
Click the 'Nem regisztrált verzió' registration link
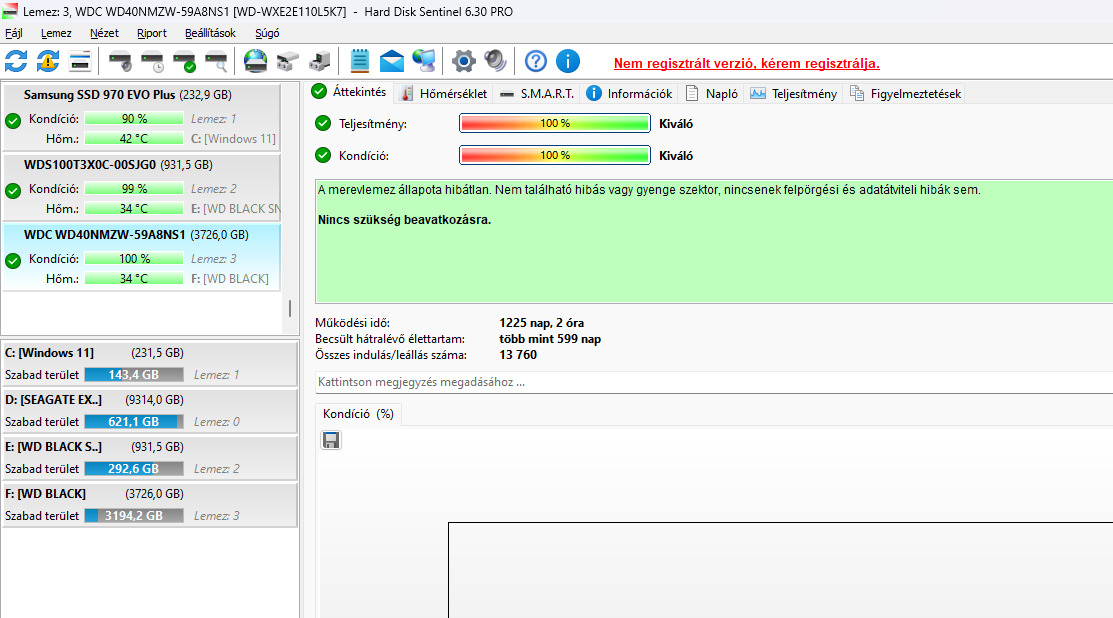[x=747, y=63]
